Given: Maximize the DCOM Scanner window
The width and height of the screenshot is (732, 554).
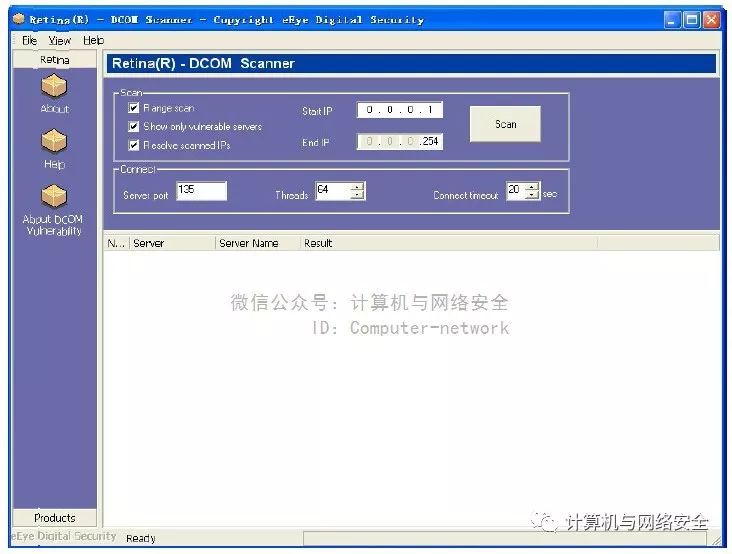Looking at the screenshot, I should [x=691, y=20].
